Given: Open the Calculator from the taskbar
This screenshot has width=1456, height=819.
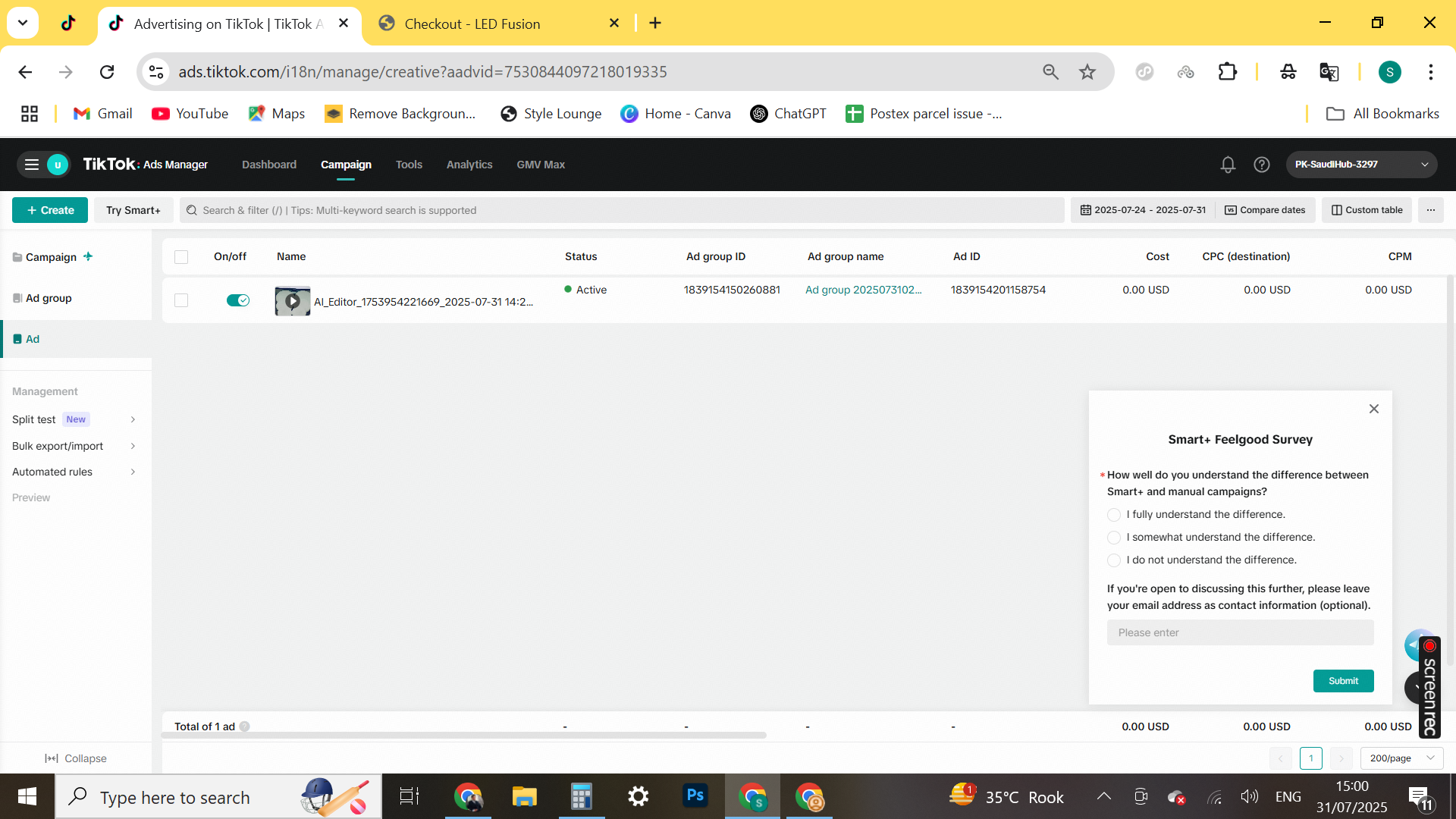Looking at the screenshot, I should point(581,796).
